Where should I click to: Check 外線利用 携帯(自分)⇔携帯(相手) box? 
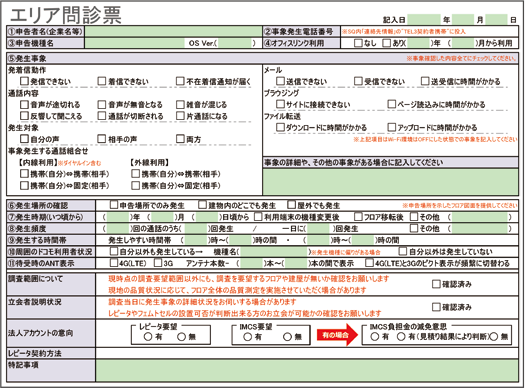(x=135, y=174)
